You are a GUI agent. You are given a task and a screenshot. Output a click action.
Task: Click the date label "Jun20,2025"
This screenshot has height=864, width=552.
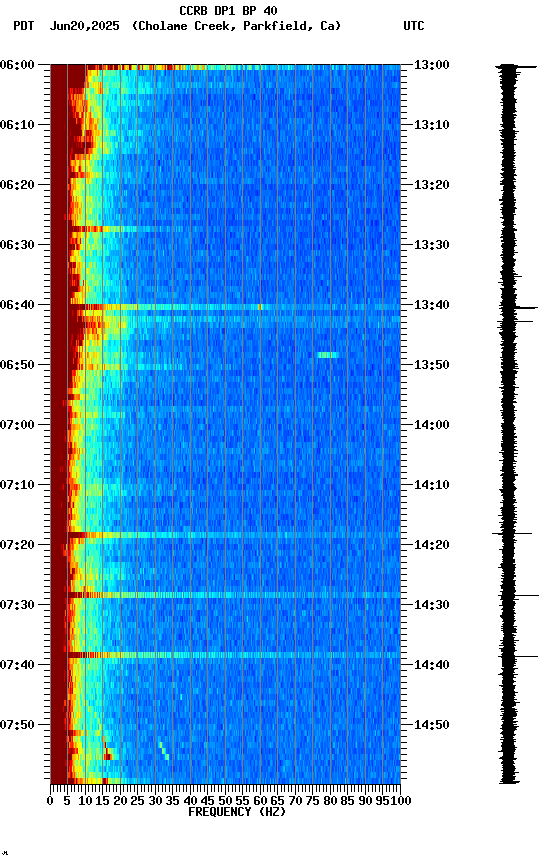(x=84, y=26)
